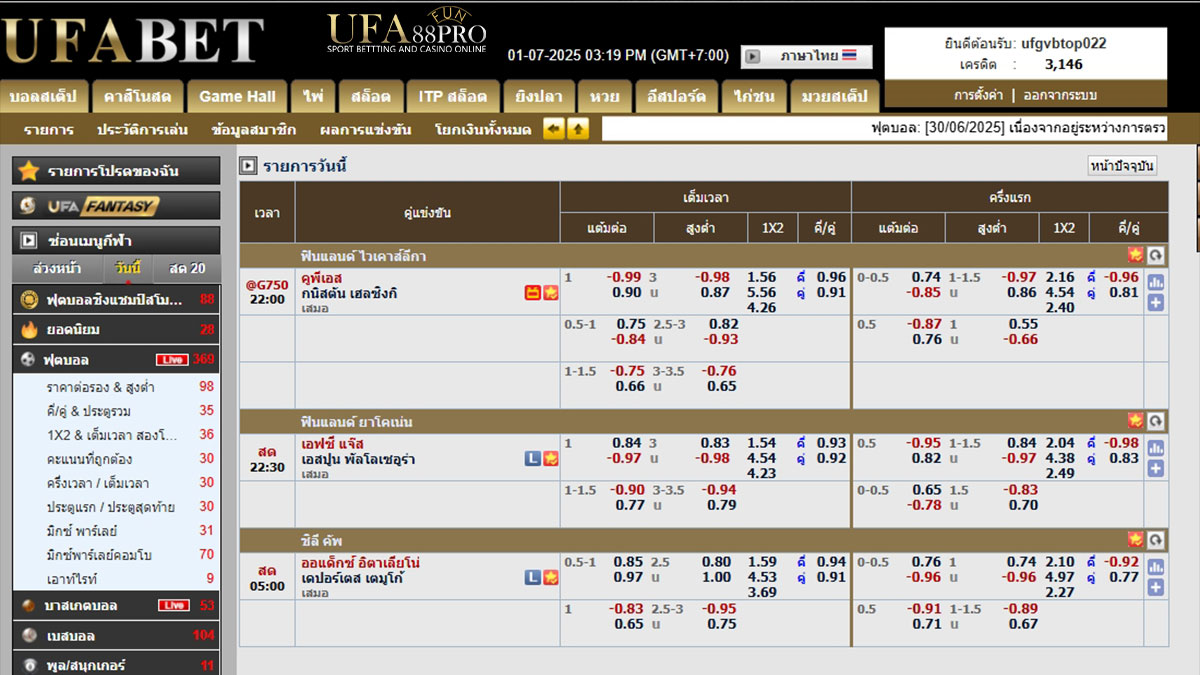Viewport: 1200px width, 675px height.
Task: Expand the พูล/สนุกเกอร์ category
Action: (116, 665)
